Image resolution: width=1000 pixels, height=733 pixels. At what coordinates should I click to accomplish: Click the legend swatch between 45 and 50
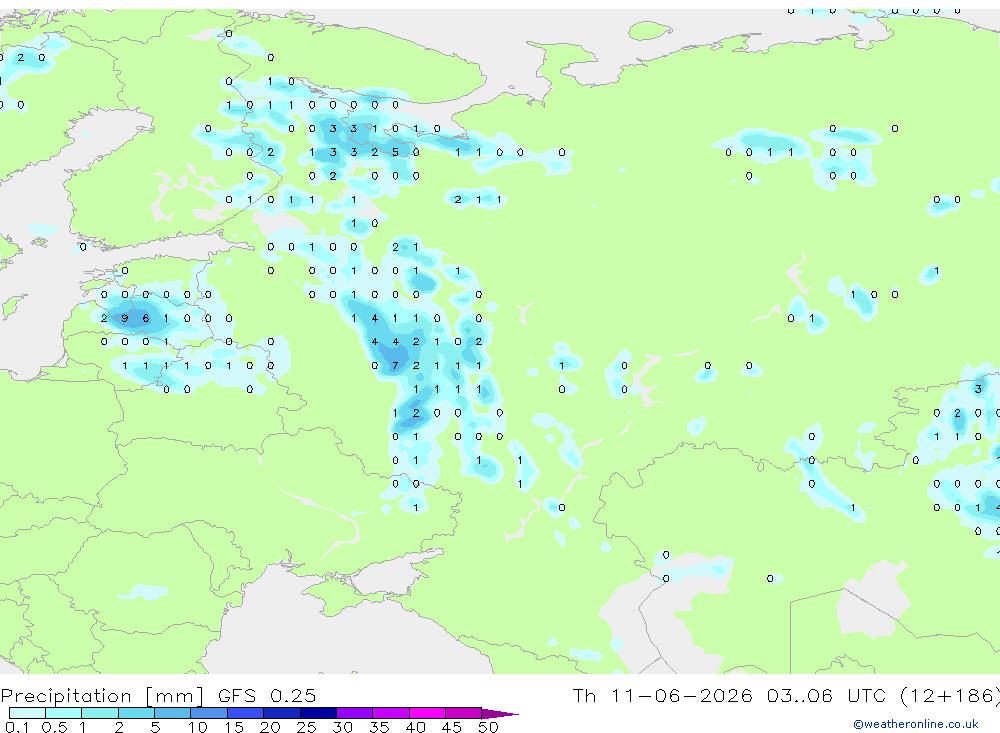pos(464,713)
